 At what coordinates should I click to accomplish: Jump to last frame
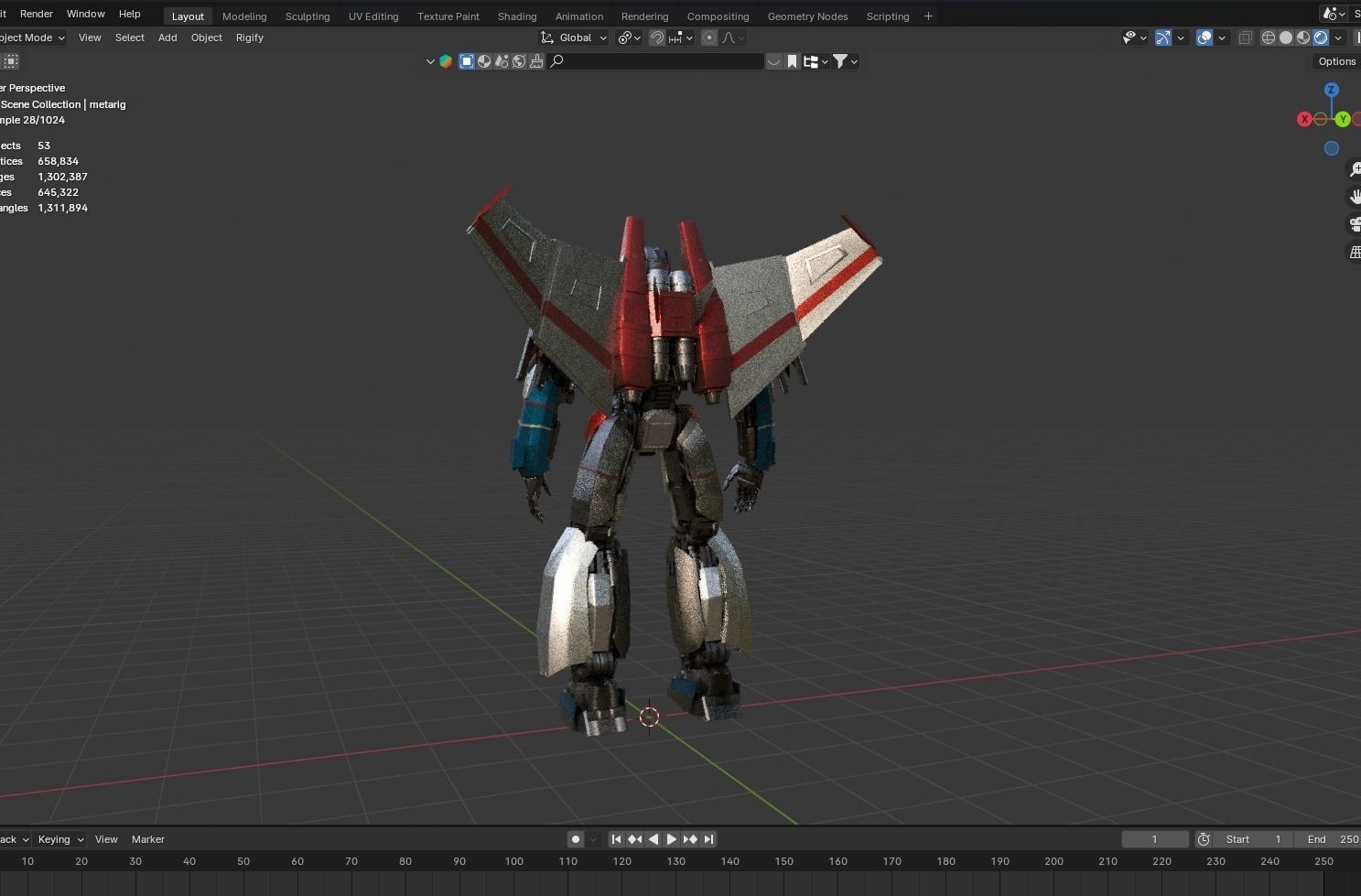tap(708, 839)
